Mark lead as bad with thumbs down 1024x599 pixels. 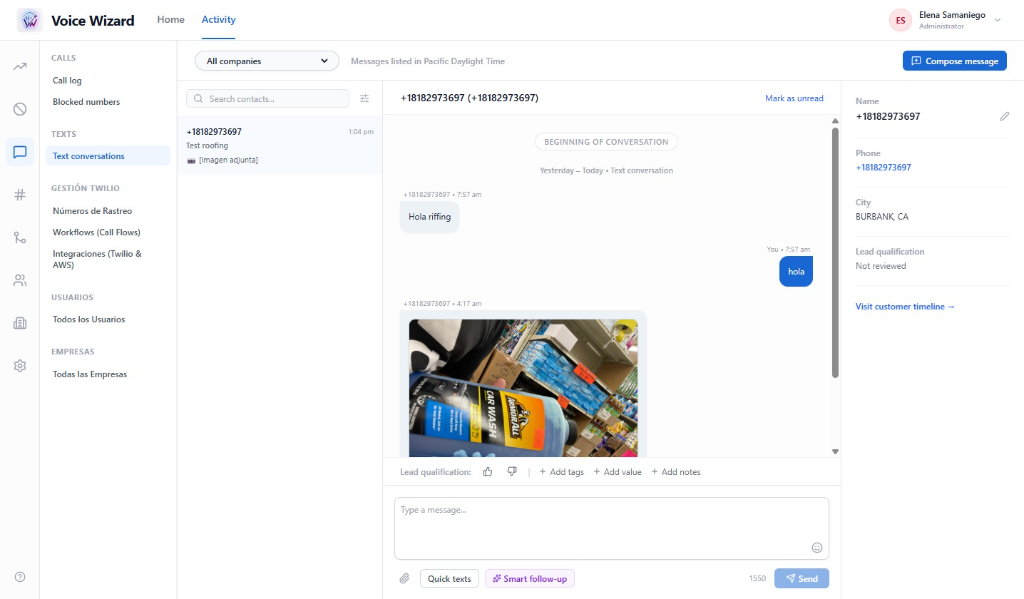click(x=512, y=472)
